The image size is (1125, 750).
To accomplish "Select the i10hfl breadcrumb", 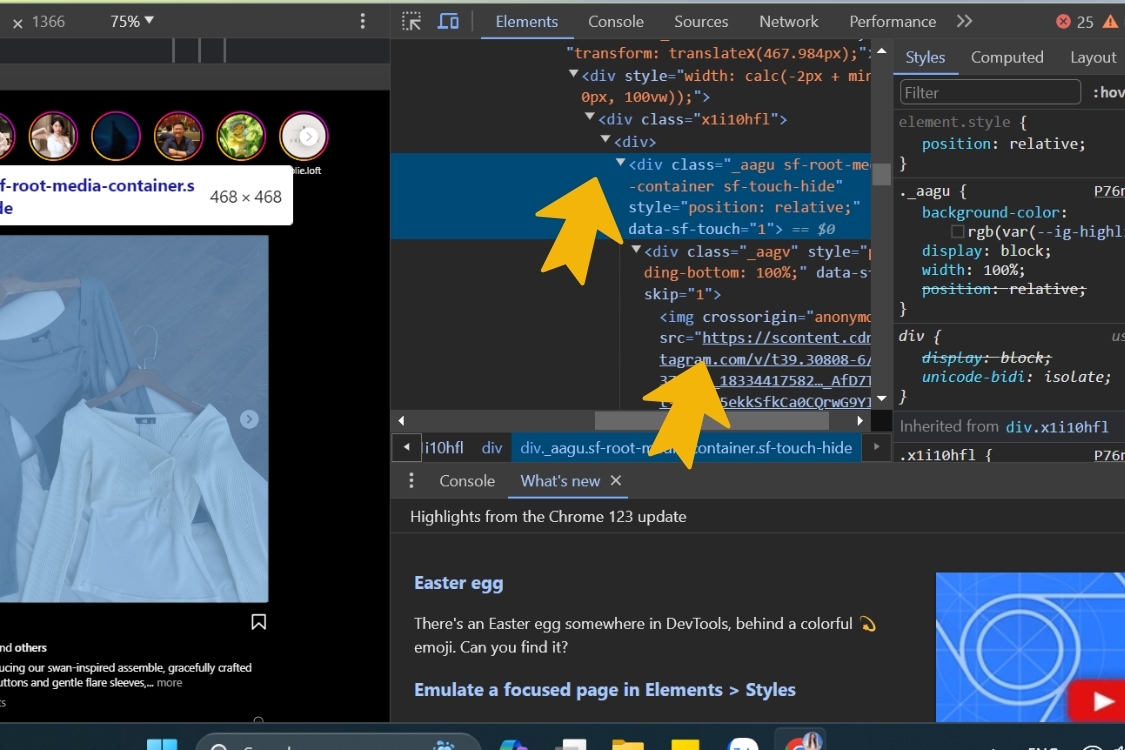I will pyautogui.click(x=444, y=448).
